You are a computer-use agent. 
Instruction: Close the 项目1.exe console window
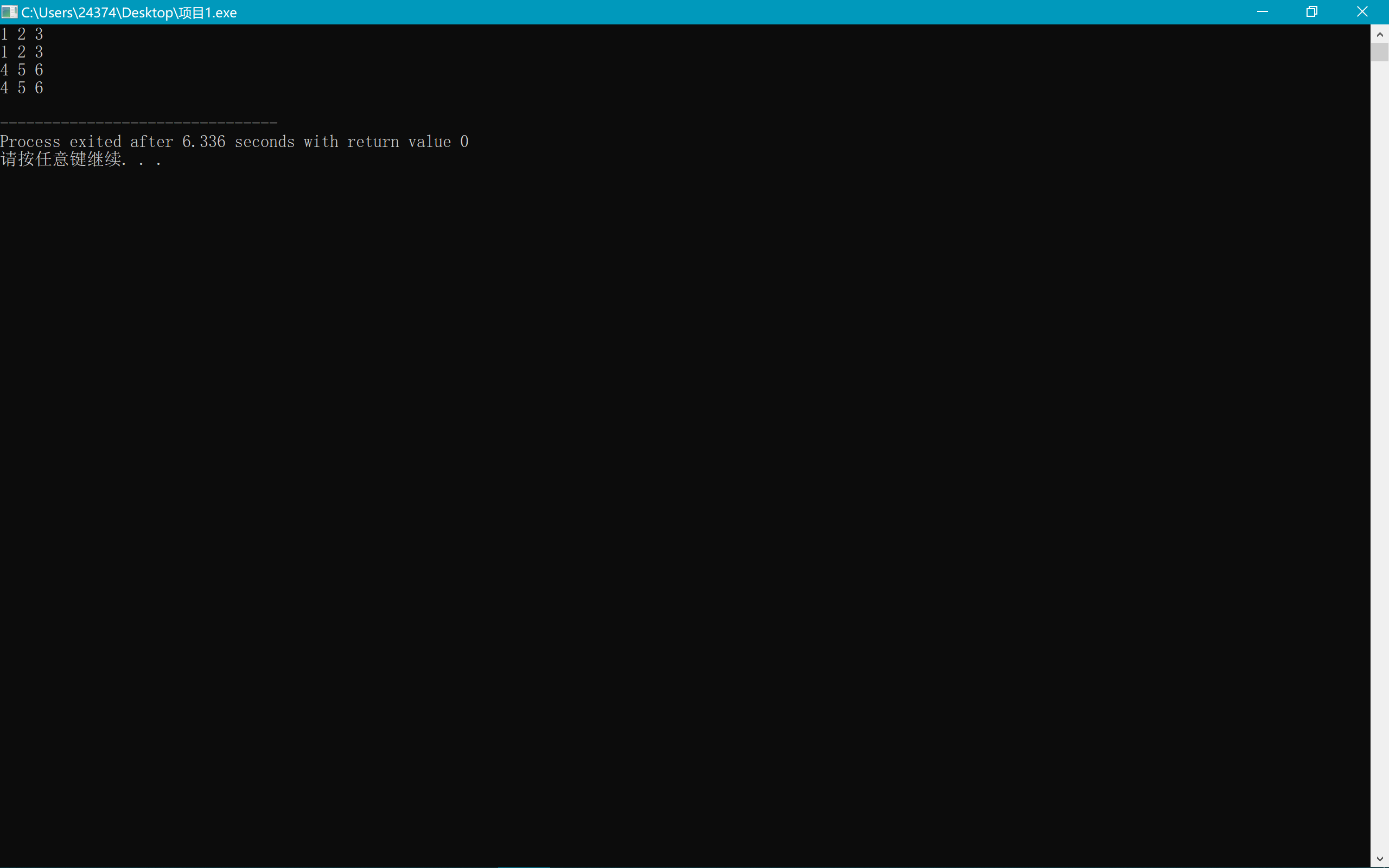tap(1362, 11)
